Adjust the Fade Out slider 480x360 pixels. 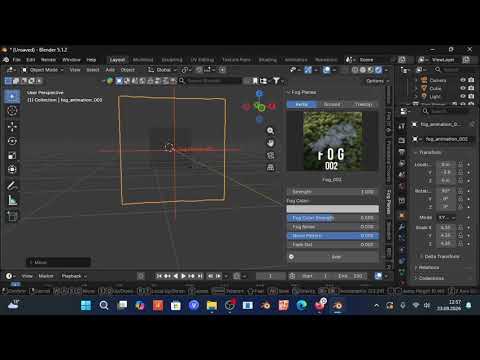pyautogui.click(x=333, y=245)
